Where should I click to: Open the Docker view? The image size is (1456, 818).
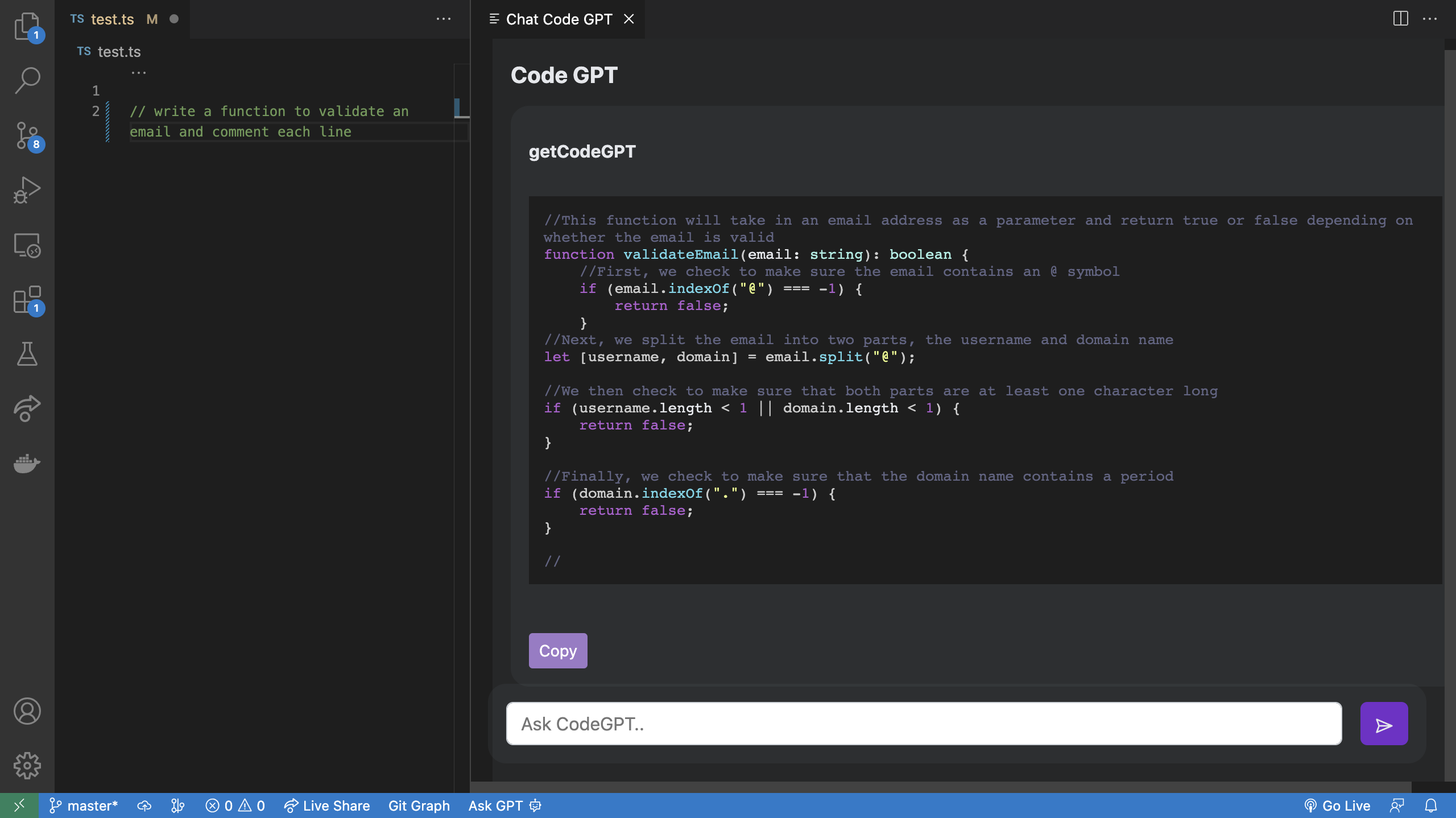click(27, 463)
